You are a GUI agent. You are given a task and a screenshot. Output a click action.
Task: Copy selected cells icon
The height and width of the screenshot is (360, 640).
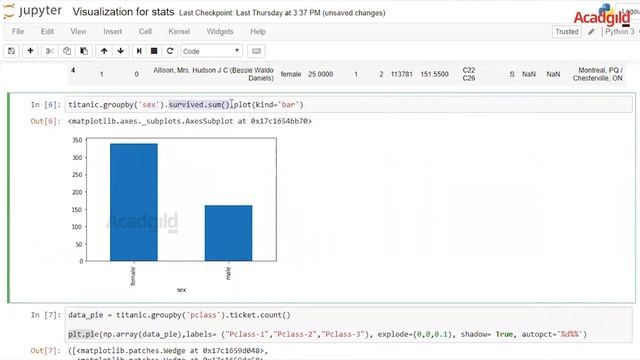point(67,51)
